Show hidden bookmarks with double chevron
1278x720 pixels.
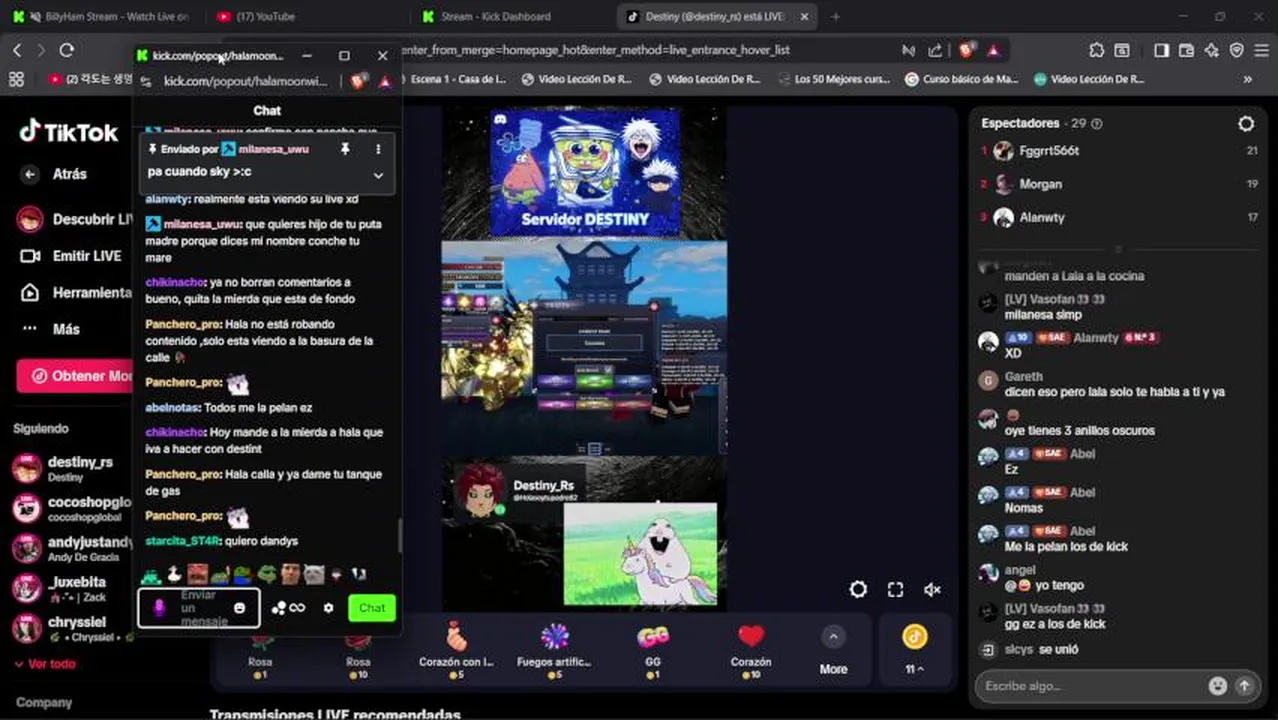1248,79
